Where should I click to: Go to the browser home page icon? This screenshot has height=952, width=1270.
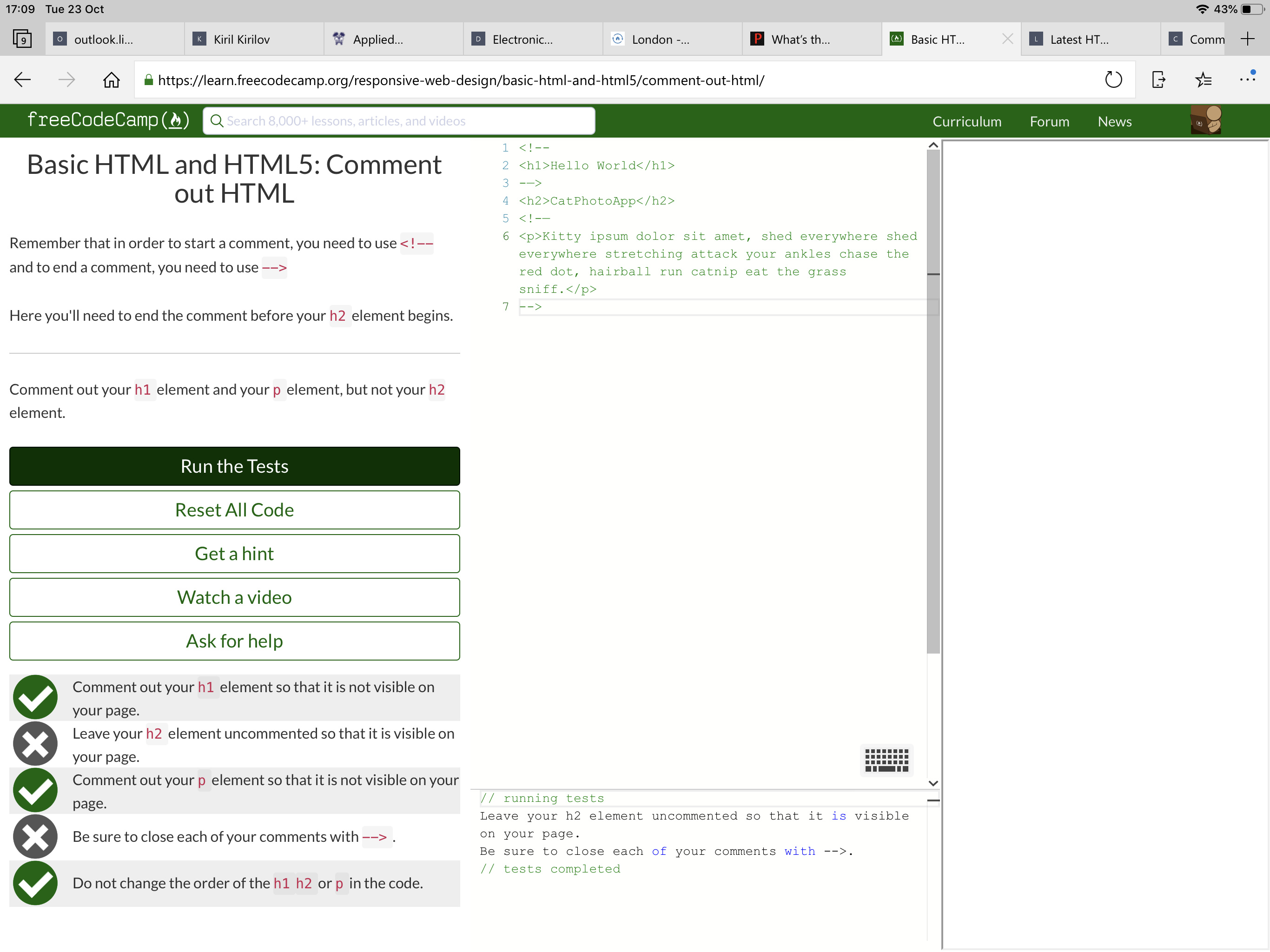pyautogui.click(x=112, y=80)
